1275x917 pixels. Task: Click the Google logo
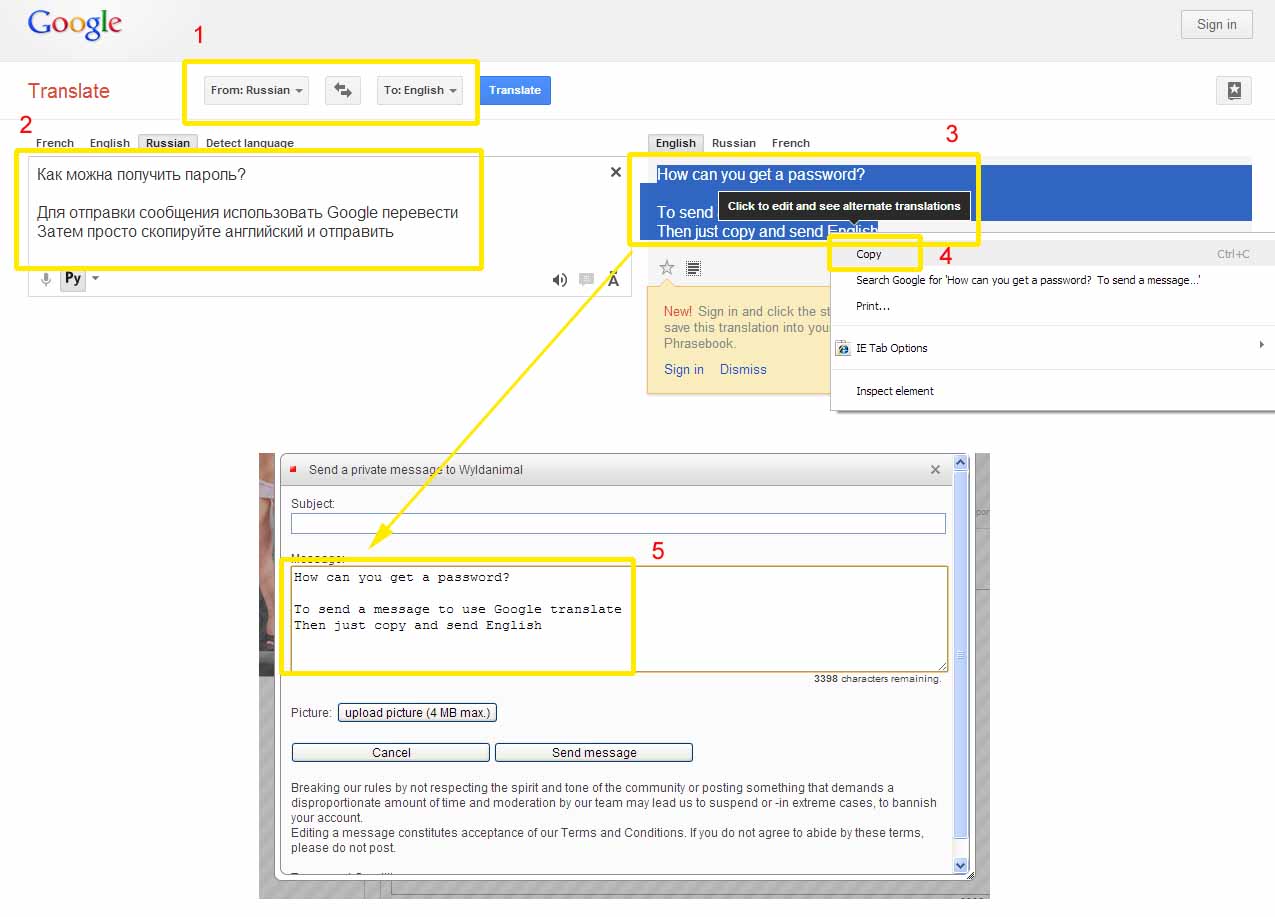click(75, 26)
